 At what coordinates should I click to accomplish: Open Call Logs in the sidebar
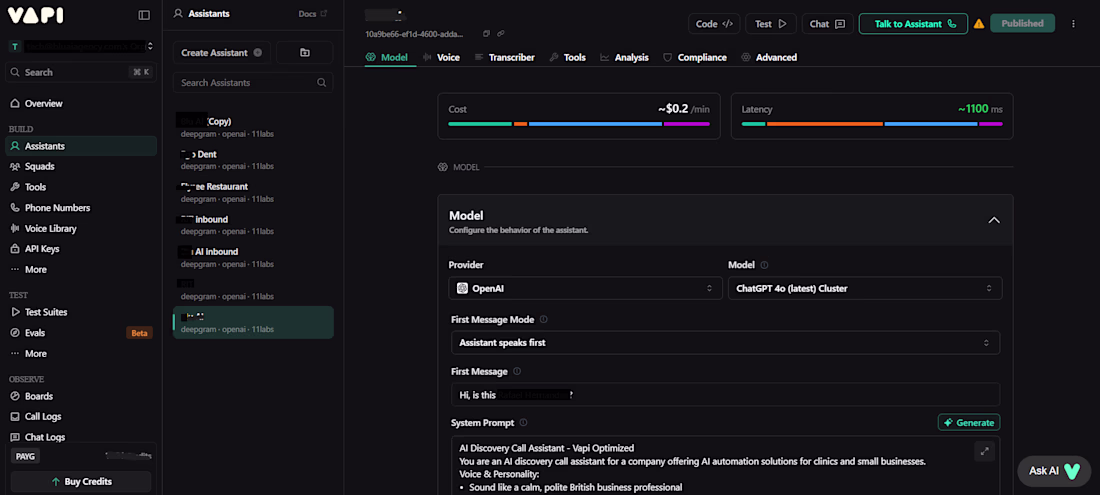tap(81, 416)
